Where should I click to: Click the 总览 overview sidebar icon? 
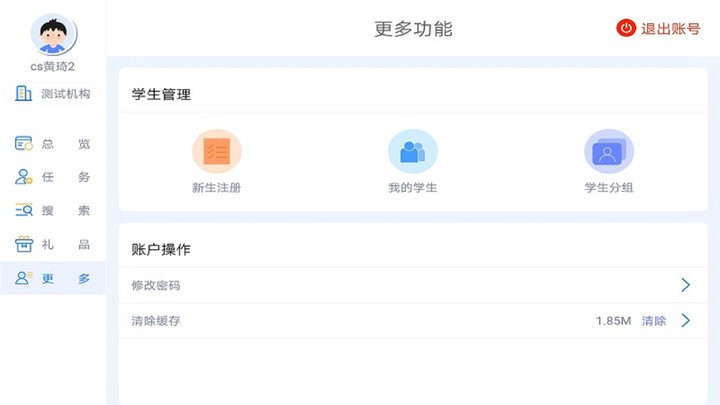23,144
